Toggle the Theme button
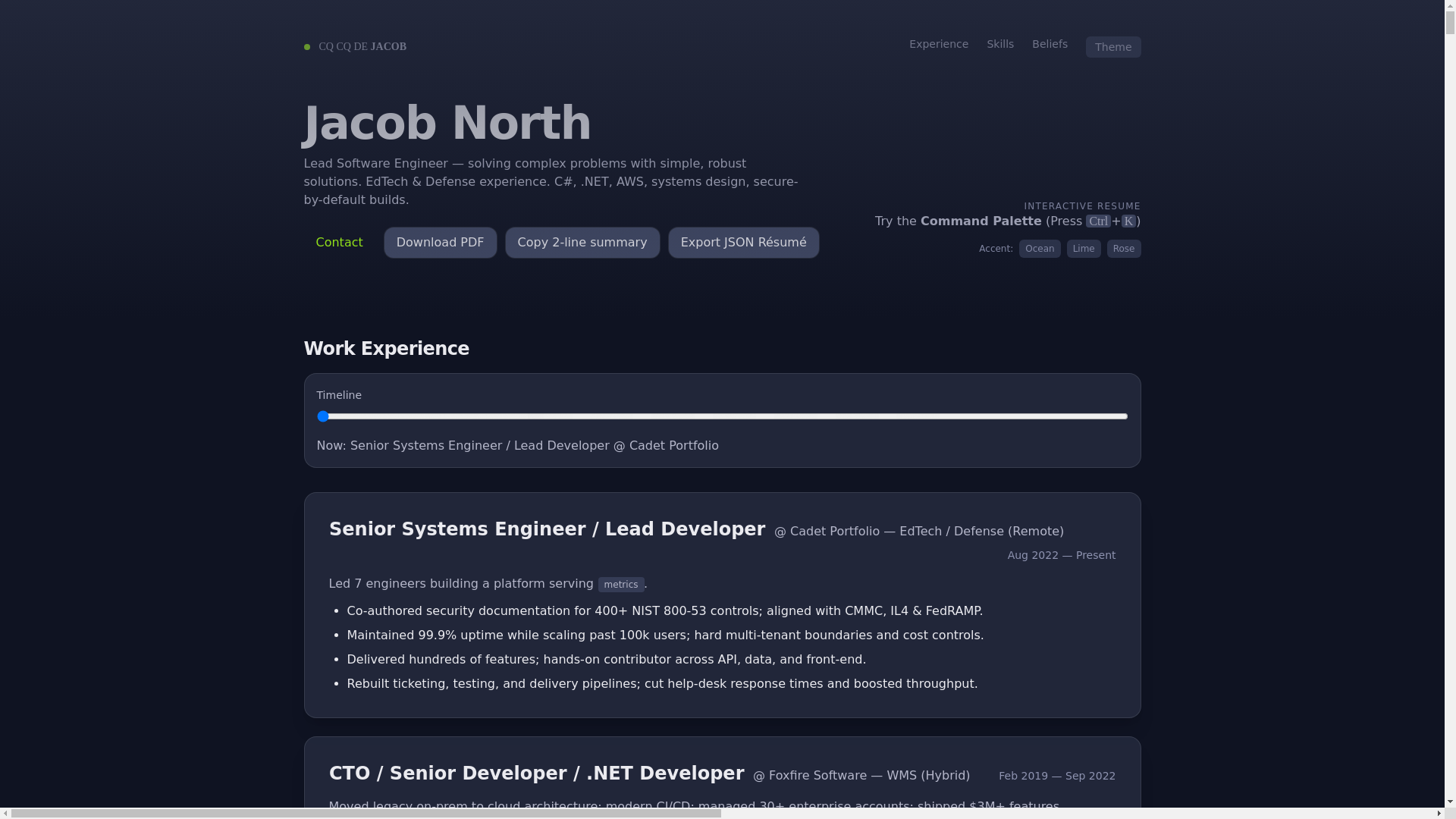Viewport: 1456px width, 819px height. [1112, 47]
